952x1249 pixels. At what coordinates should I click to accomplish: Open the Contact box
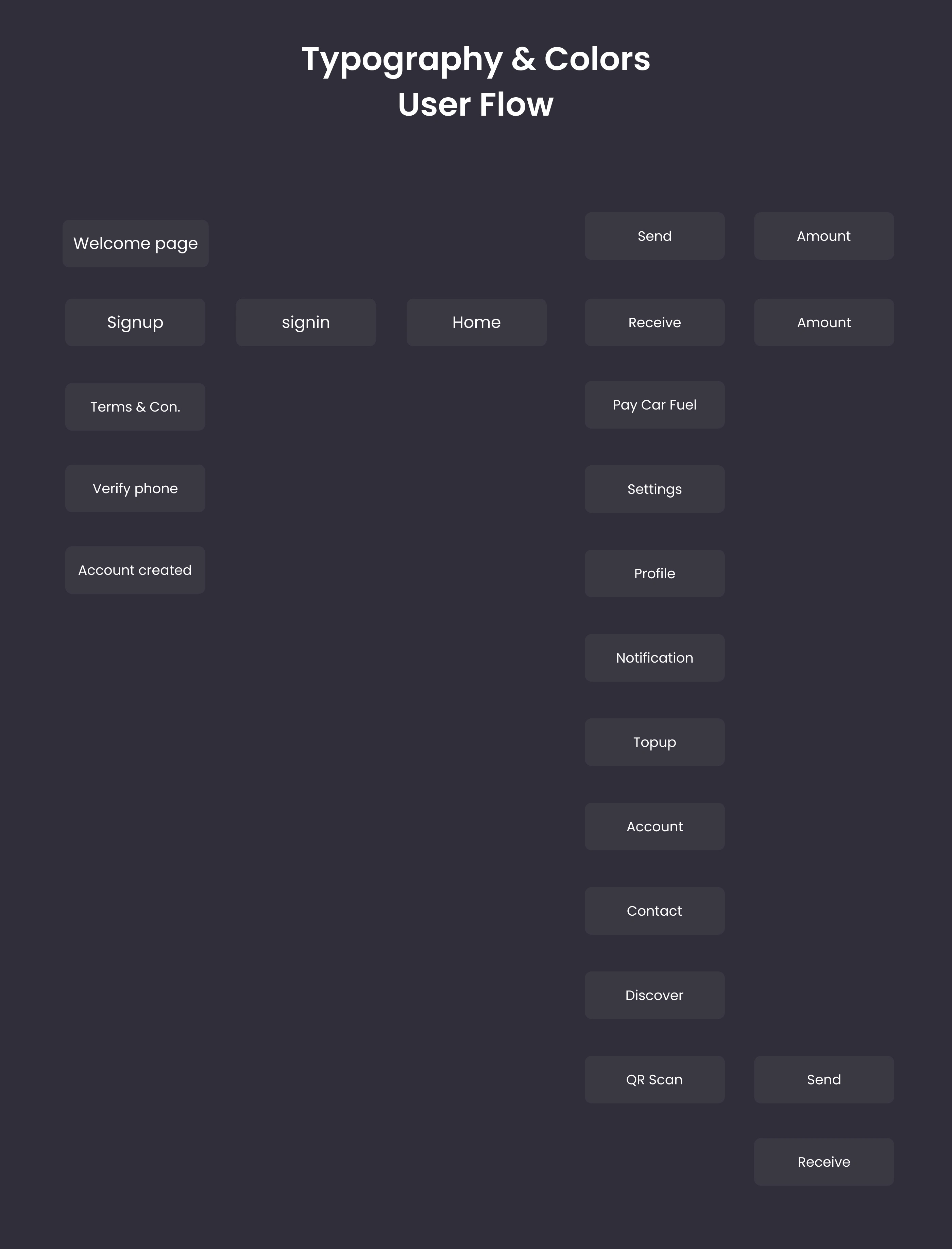coord(654,911)
